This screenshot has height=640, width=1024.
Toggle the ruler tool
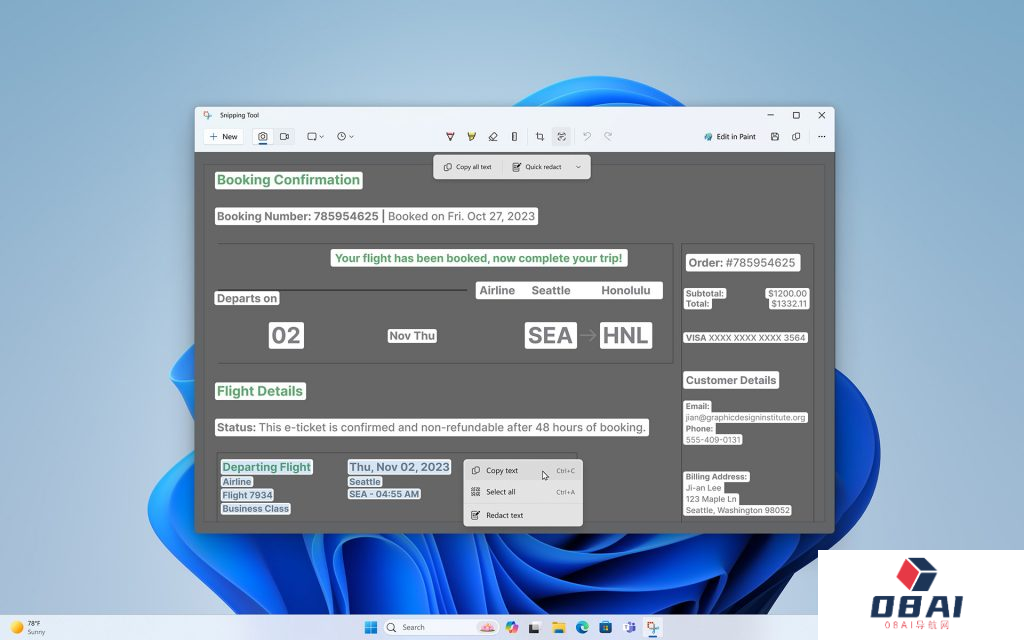[514, 136]
